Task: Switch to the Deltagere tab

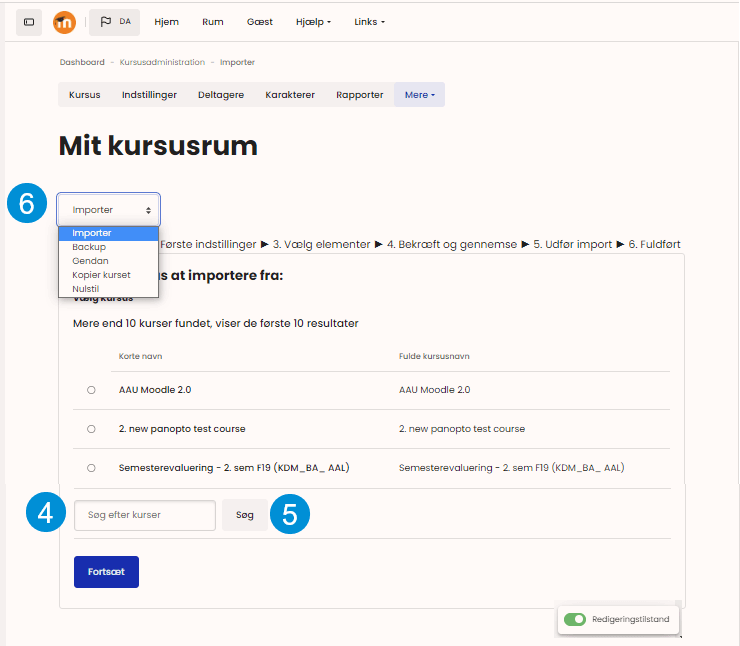Action: tap(221, 95)
